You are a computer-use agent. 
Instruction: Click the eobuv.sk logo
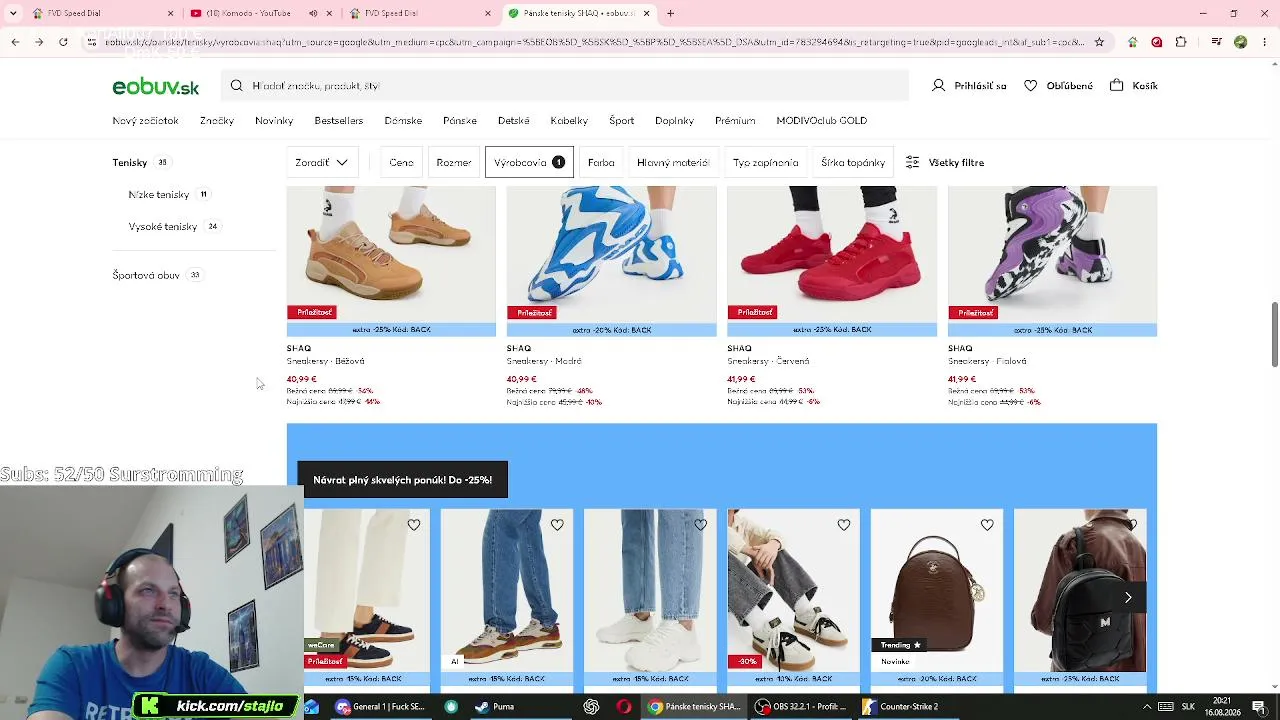(x=156, y=87)
